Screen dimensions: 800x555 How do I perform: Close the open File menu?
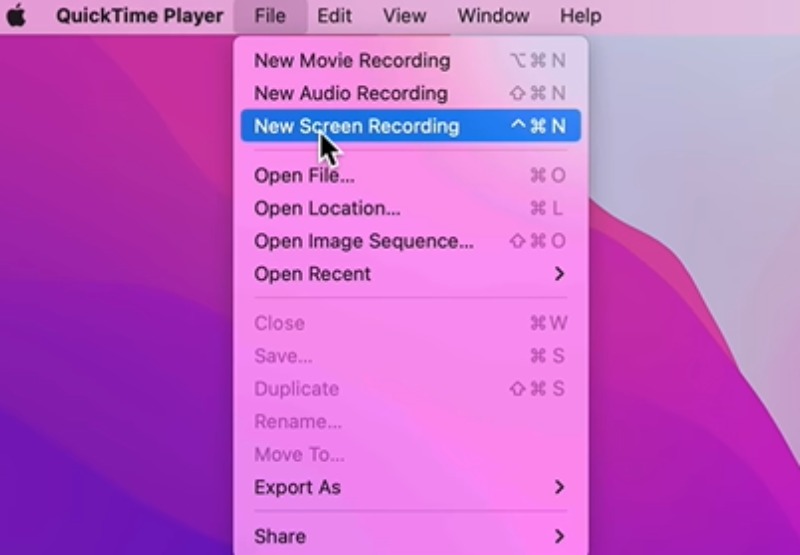(x=270, y=16)
